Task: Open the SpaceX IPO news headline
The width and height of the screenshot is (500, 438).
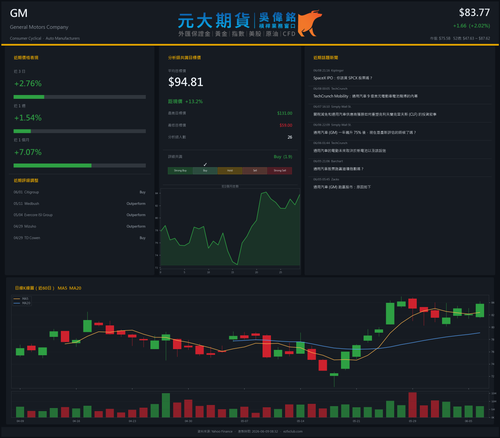Action: point(342,78)
